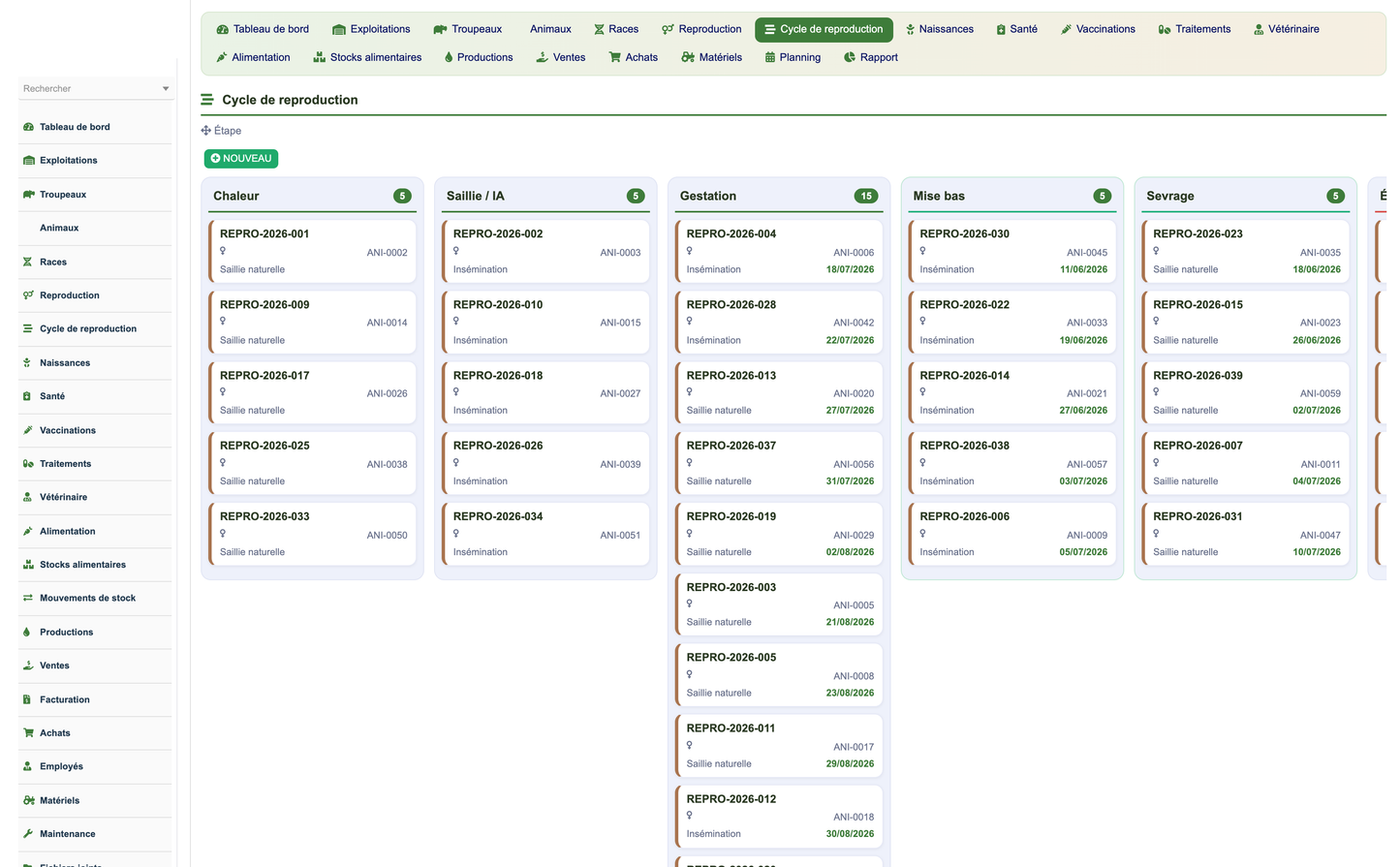Open Alimentation in the sidebar
The image size is (1400, 867).
coord(67,531)
